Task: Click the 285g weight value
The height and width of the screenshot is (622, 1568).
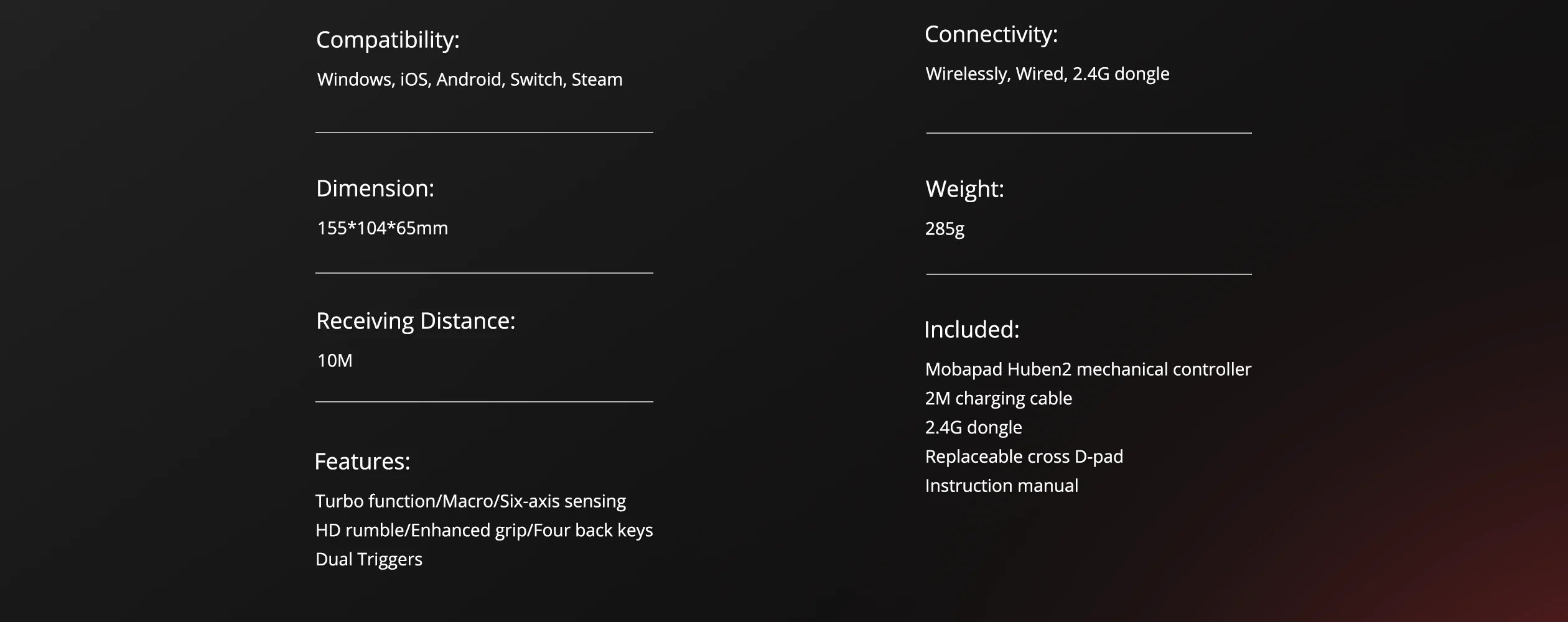Action: (x=945, y=229)
